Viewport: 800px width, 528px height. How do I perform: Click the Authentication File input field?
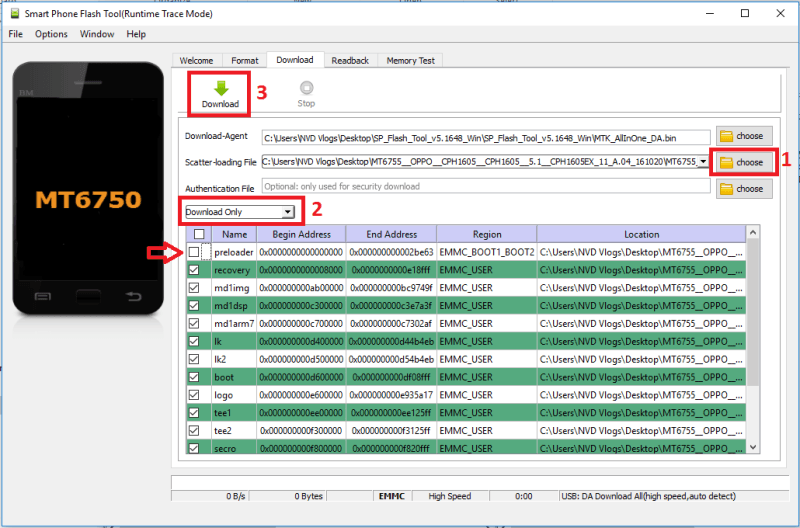(x=486, y=186)
